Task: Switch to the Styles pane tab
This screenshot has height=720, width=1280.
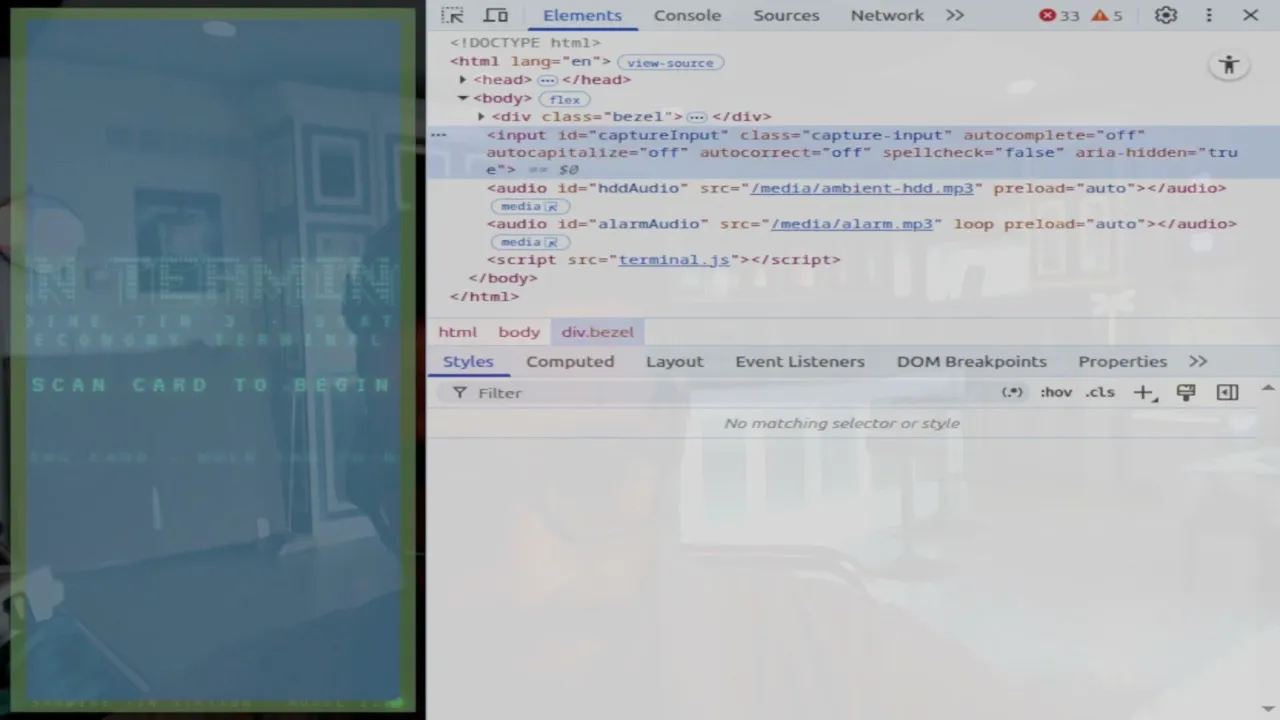Action: tap(468, 361)
